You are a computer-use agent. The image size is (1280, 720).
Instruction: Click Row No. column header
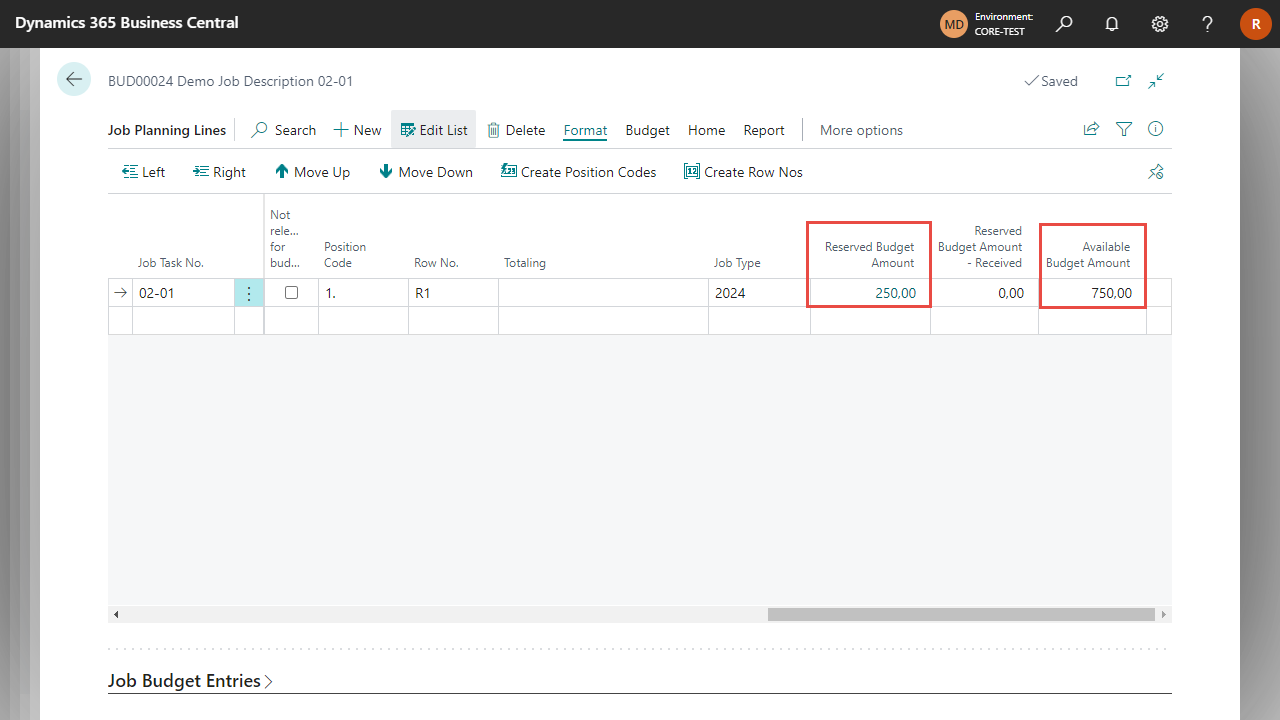(436, 263)
